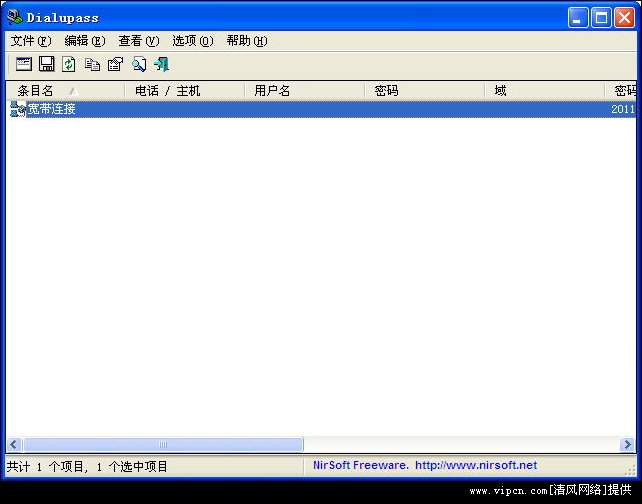Open the NirSoft Freeware website link
The height and width of the screenshot is (504, 642).
click(425, 465)
